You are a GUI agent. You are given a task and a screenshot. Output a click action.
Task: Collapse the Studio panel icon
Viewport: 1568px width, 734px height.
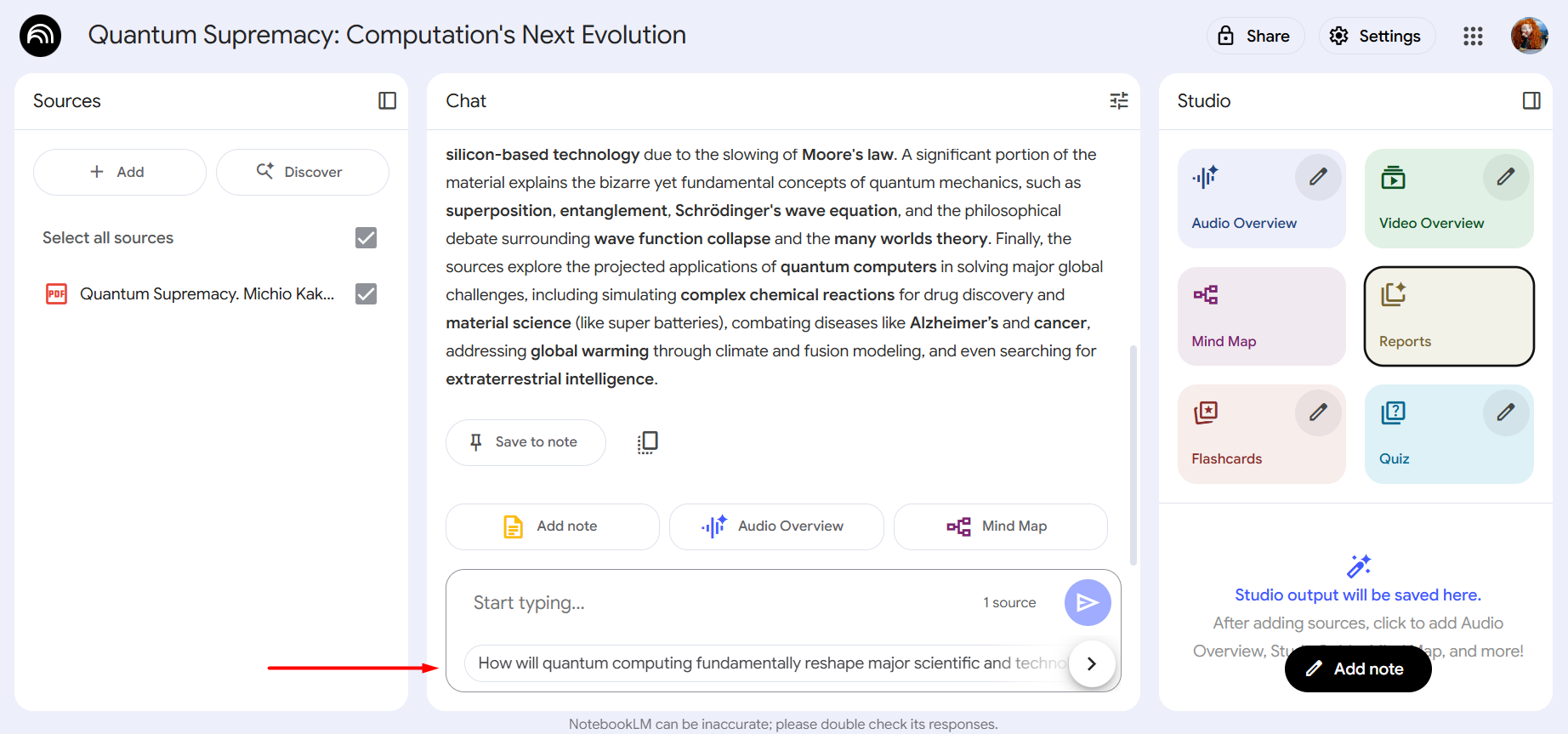pyautogui.click(x=1531, y=101)
